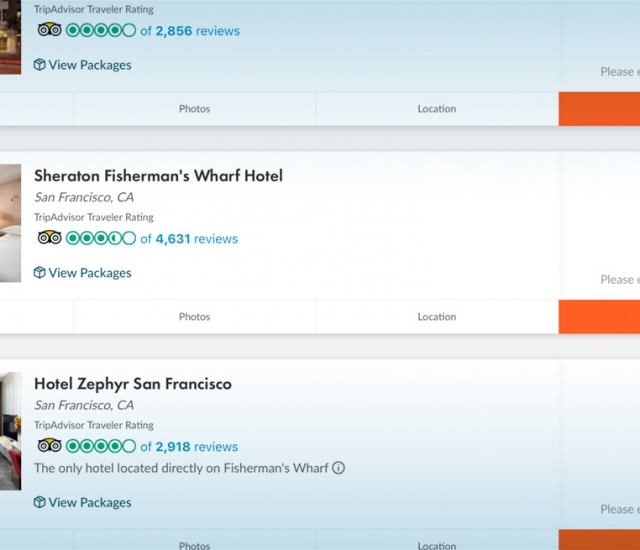Image resolution: width=640 pixels, height=550 pixels.
Task: Switch to Photos tab of Sheraton listing
Action: tap(194, 317)
